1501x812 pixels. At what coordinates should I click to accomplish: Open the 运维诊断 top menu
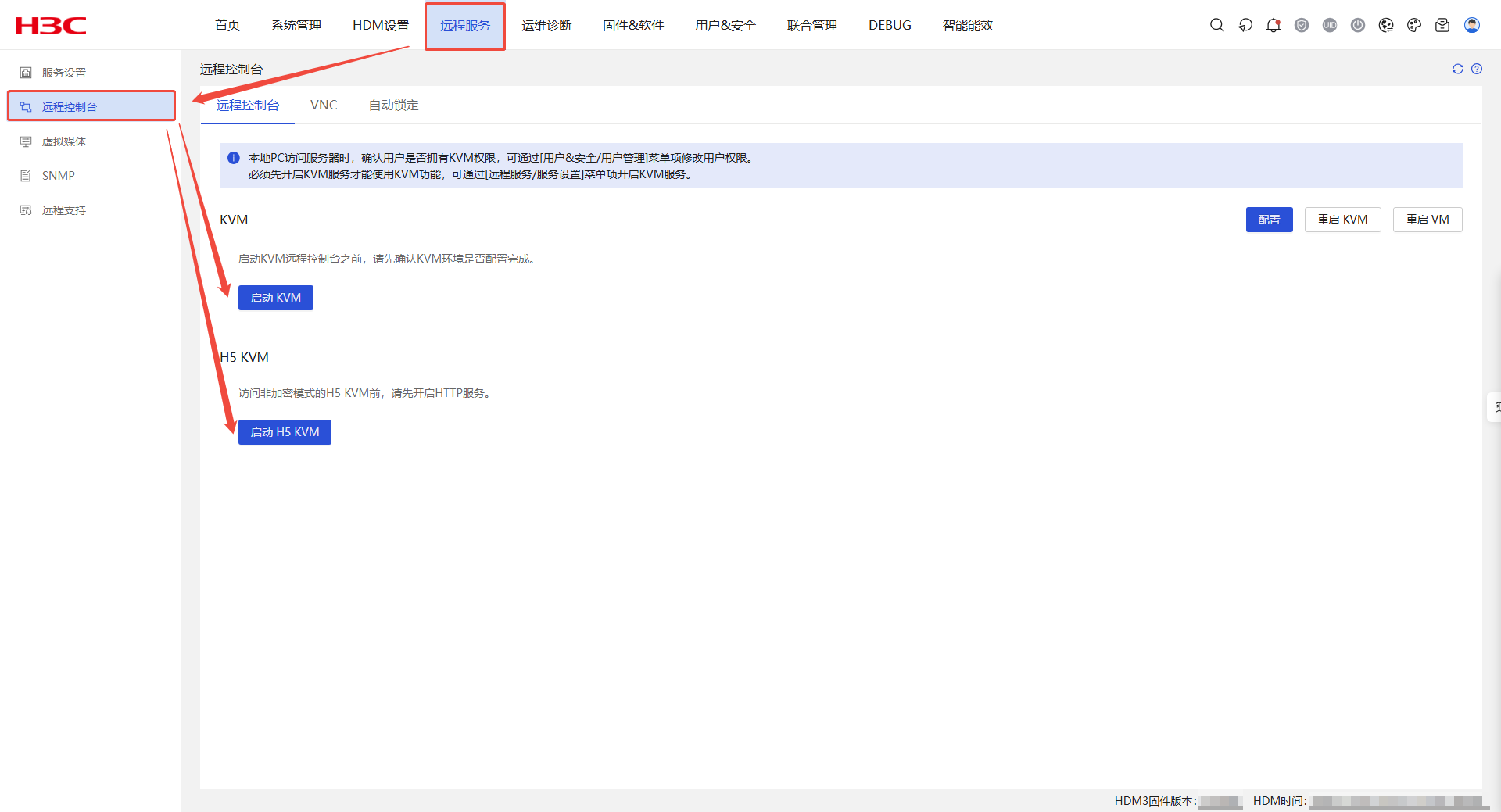pos(546,25)
